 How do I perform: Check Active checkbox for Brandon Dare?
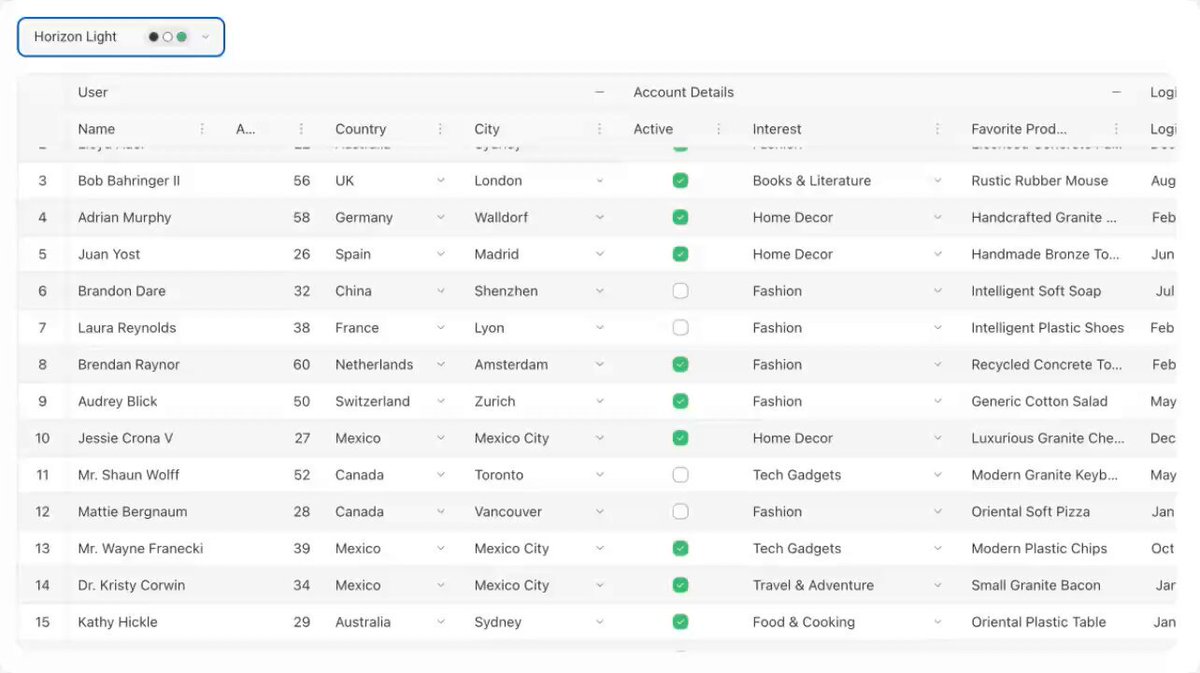click(x=680, y=291)
